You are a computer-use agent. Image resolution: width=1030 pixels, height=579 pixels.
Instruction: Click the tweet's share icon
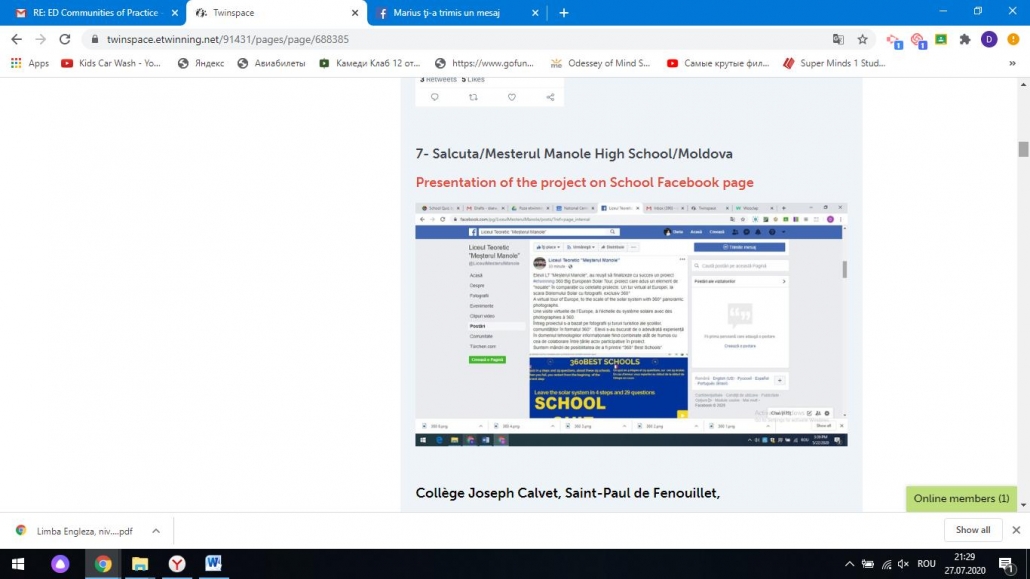(550, 97)
